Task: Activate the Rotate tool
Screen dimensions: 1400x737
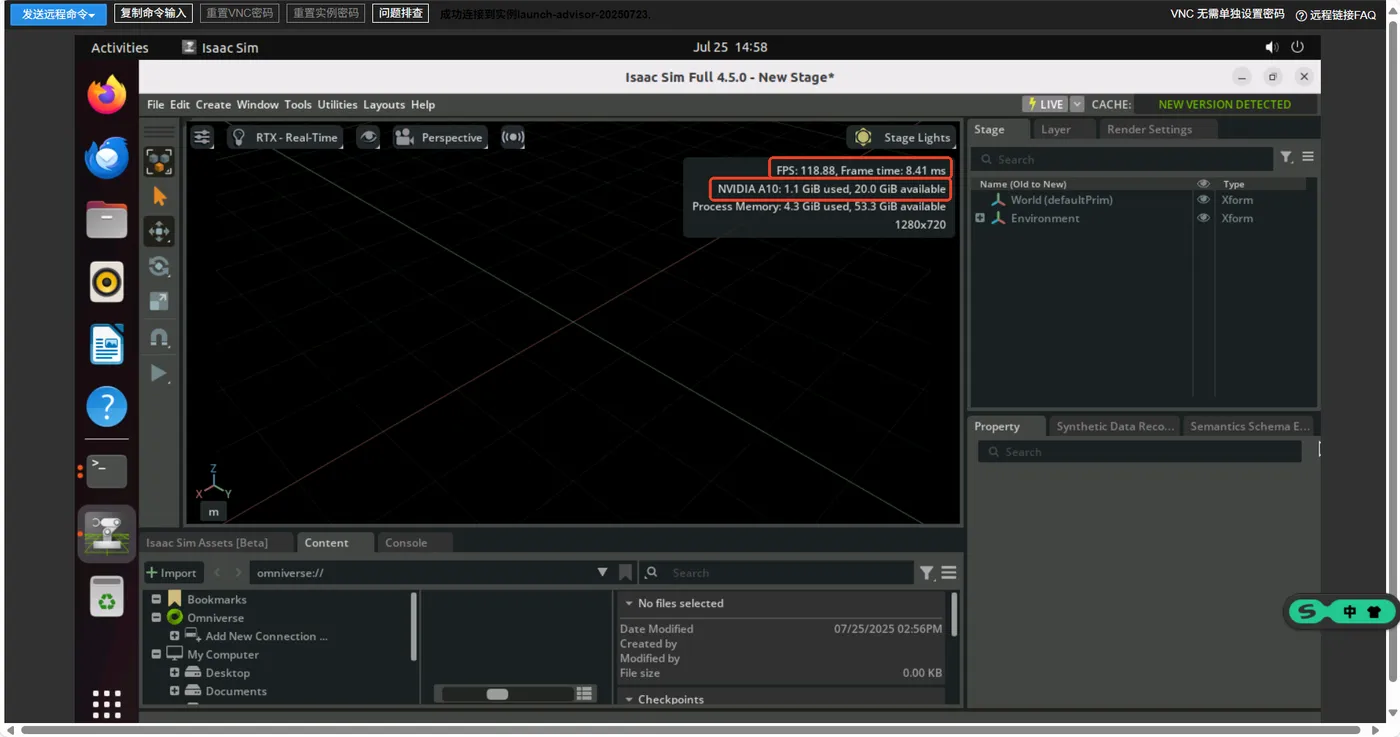Action: [x=159, y=267]
